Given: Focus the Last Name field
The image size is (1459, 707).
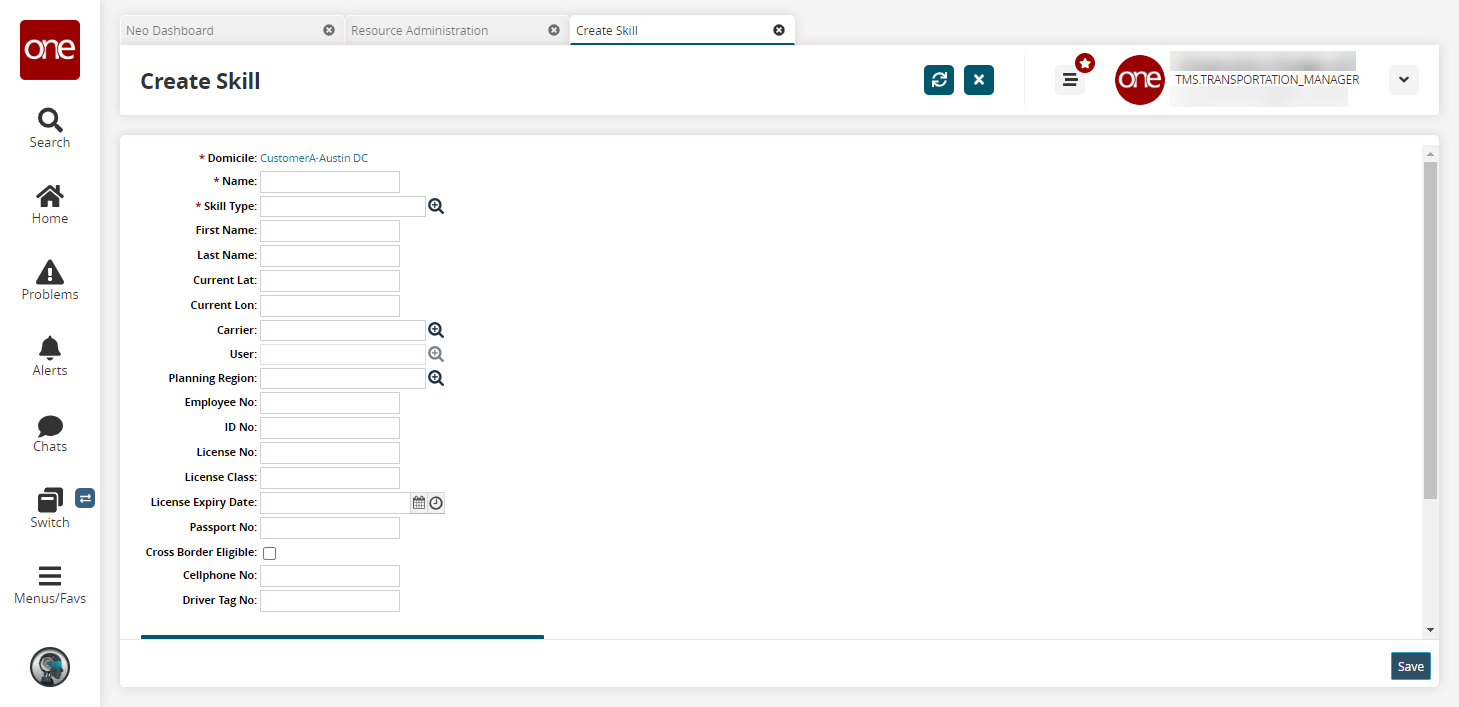Looking at the screenshot, I should coord(330,256).
